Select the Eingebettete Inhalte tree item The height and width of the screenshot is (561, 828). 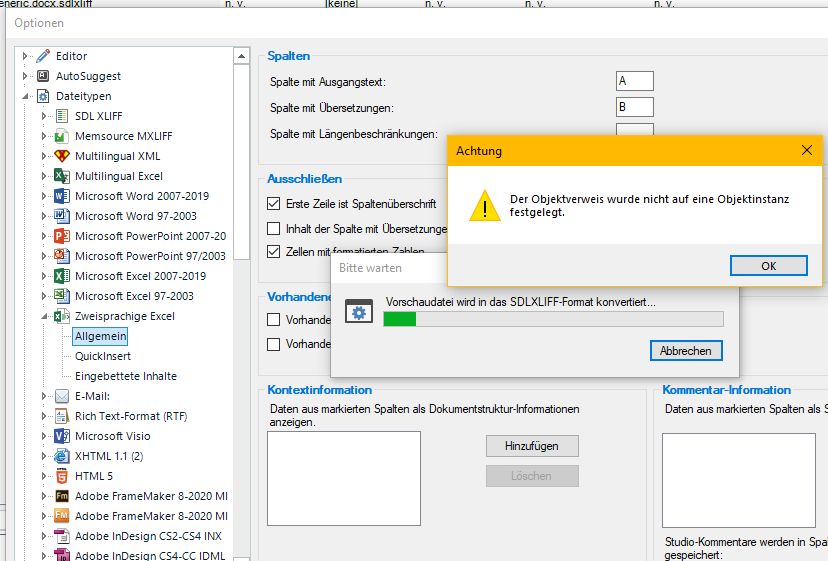click(126, 376)
